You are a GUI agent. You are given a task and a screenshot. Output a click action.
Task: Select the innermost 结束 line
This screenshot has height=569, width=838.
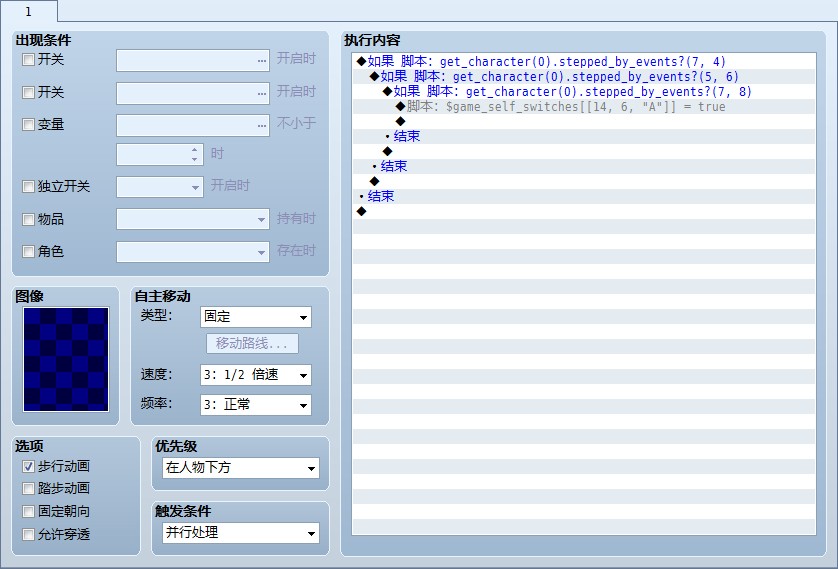click(x=584, y=136)
